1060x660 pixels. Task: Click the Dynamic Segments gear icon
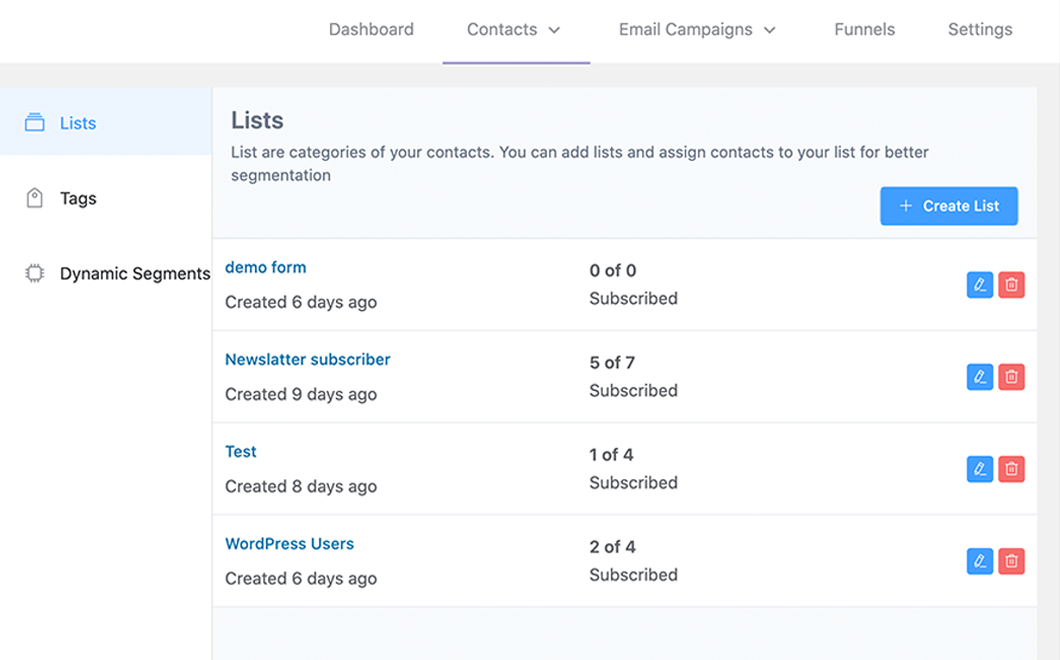[x=36, y=272]
